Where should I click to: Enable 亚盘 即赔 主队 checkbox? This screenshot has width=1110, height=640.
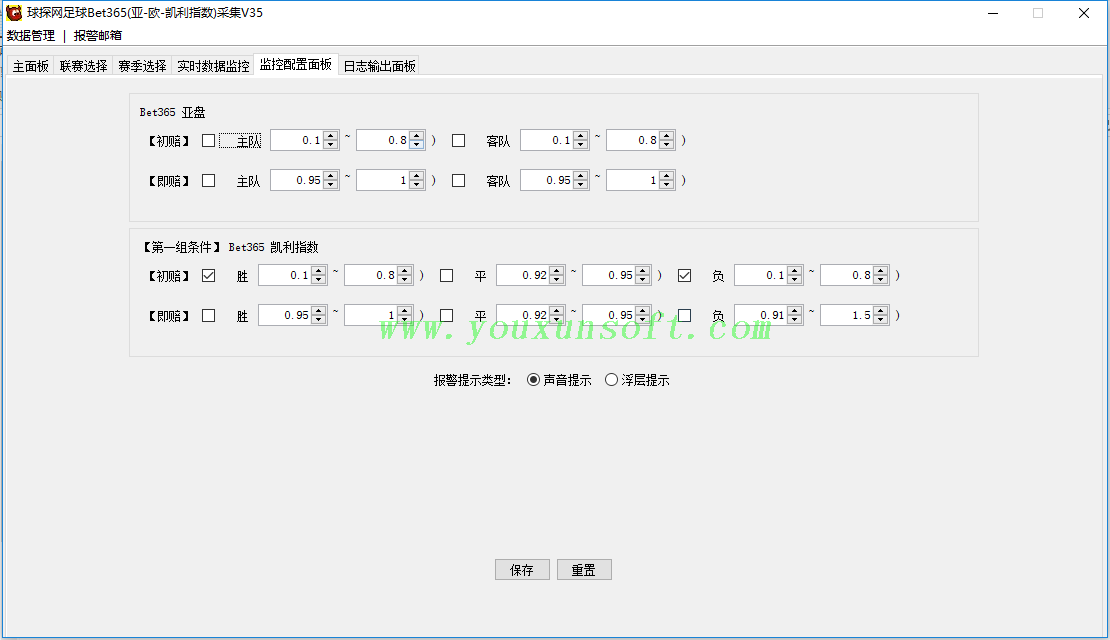pyautogui.click(x=208, y=181)
